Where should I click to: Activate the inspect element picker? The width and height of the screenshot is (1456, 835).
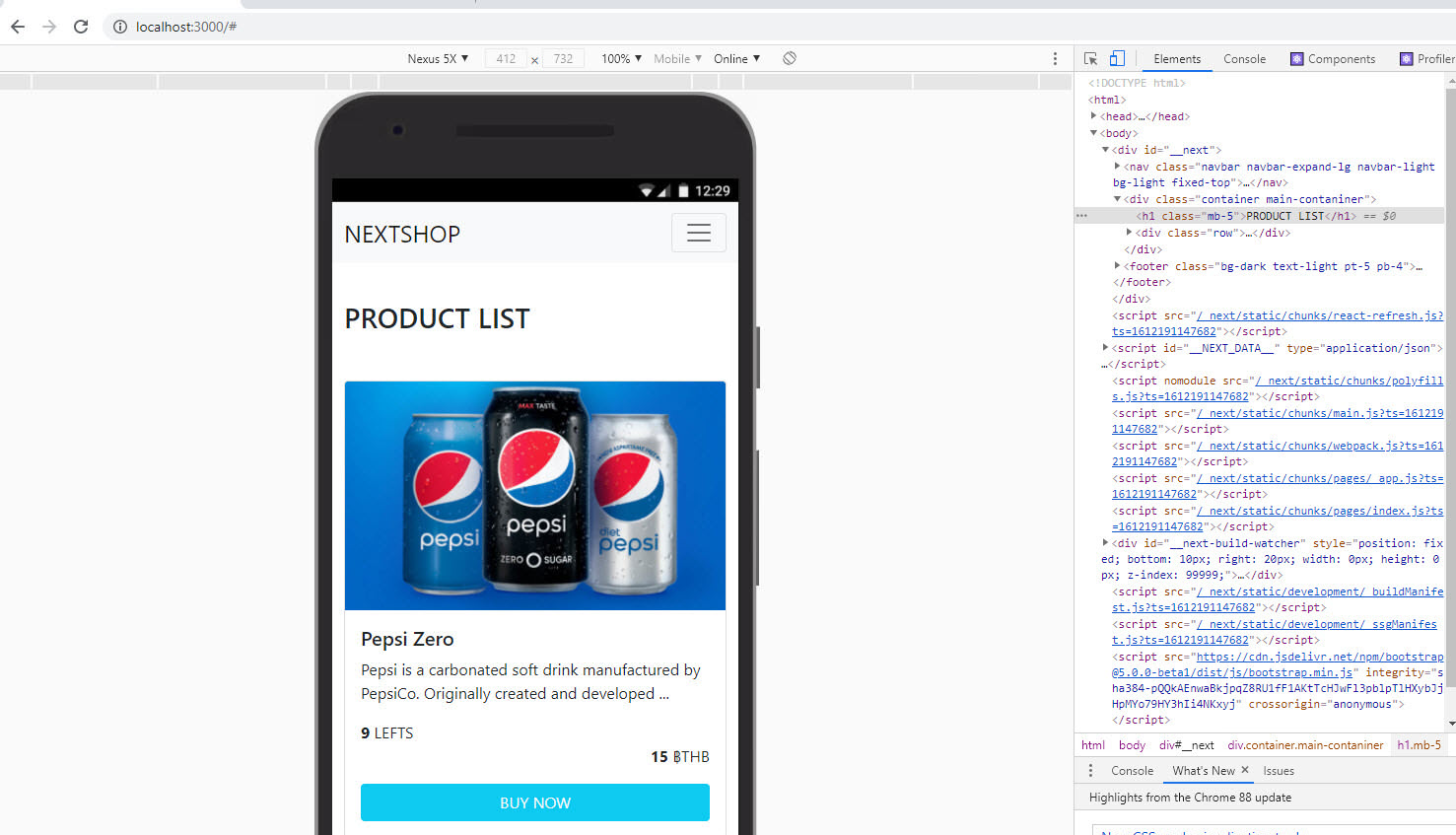point(1090,58)
